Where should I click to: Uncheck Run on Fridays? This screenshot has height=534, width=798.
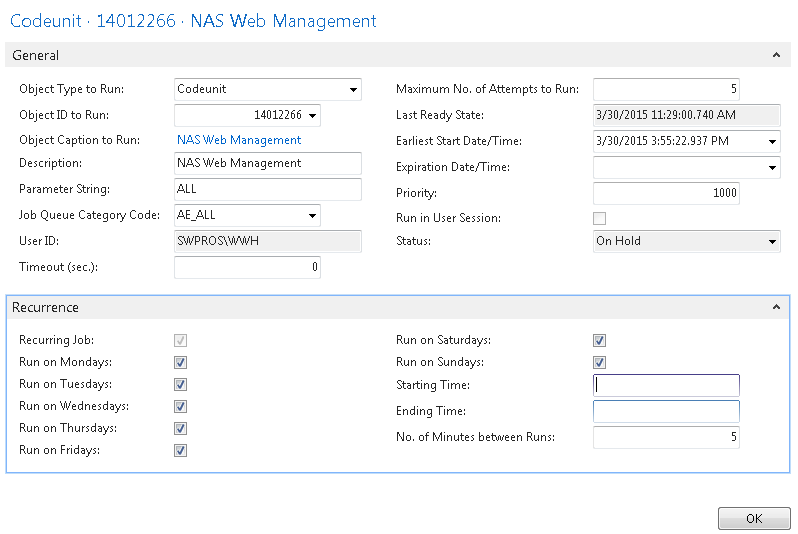181,451
